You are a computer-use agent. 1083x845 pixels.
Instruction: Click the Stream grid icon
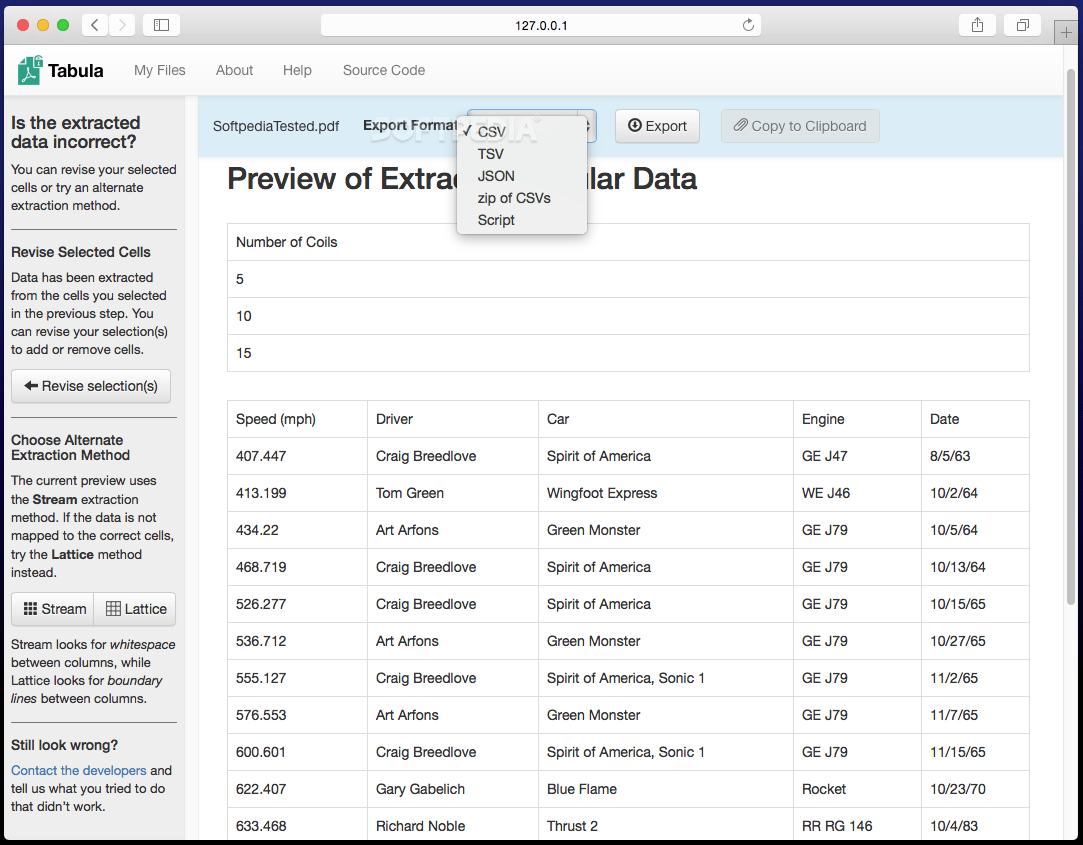click(30, 609)
